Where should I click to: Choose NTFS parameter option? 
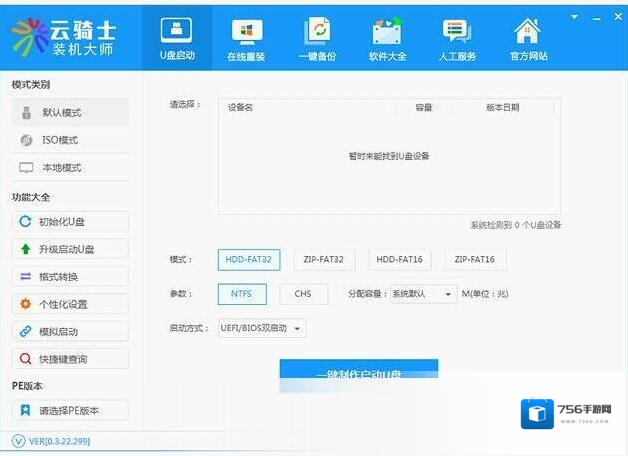coord(242,294)
